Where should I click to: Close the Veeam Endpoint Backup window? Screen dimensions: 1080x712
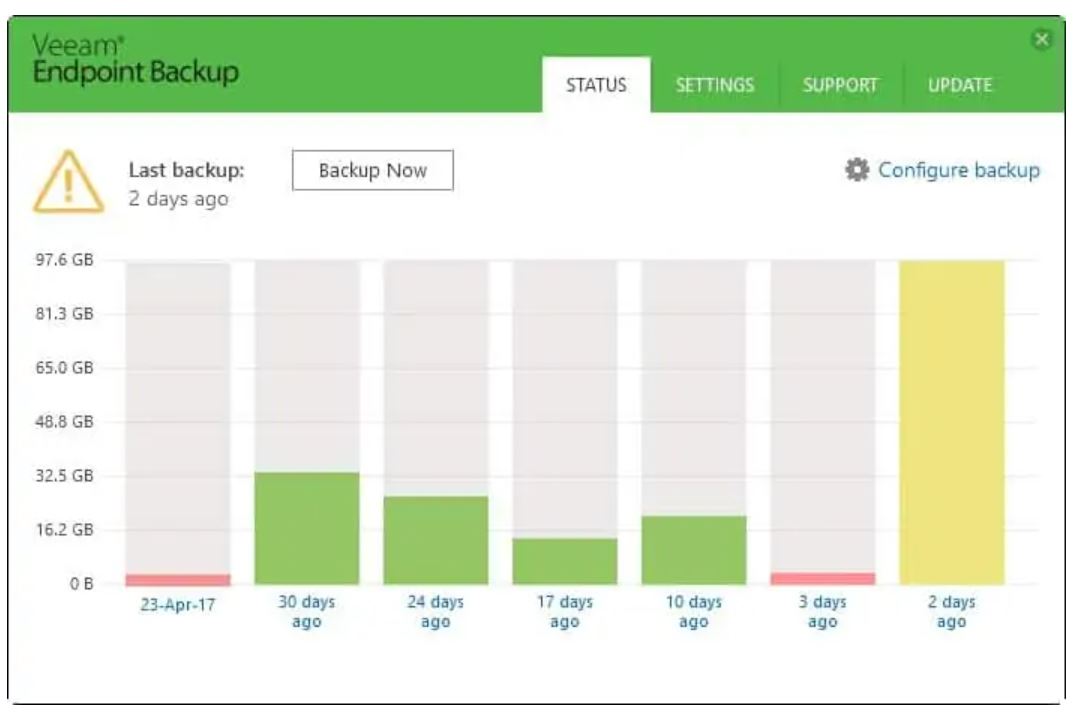(x=1042, y=39)
